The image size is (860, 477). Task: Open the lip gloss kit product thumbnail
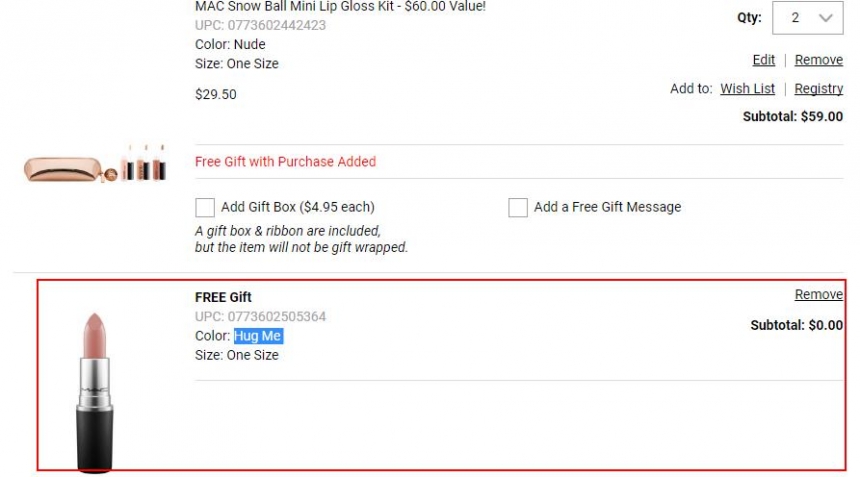(x=94, y=164)
